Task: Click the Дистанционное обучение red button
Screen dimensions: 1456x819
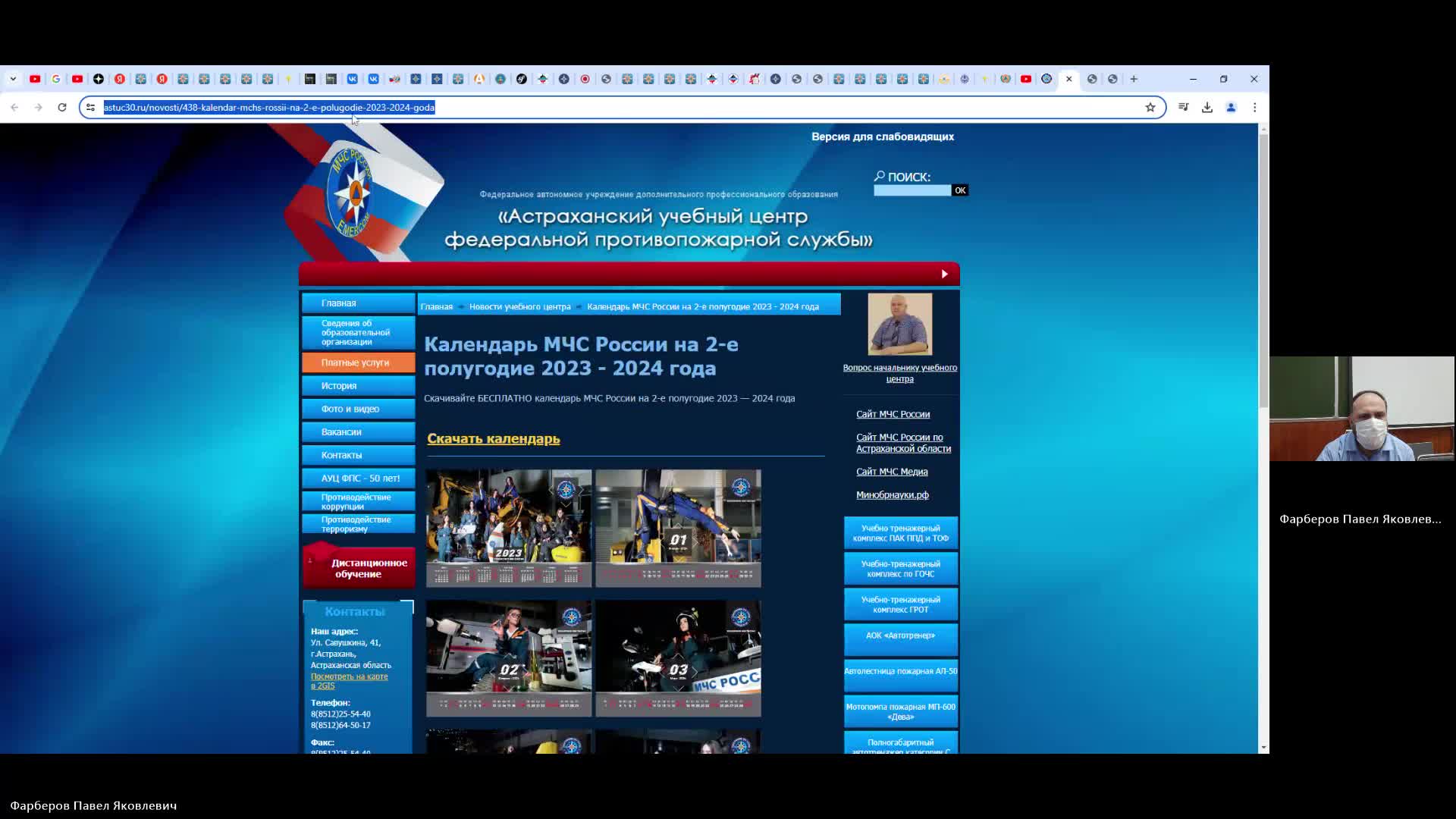Action: (x=359, y=566)
